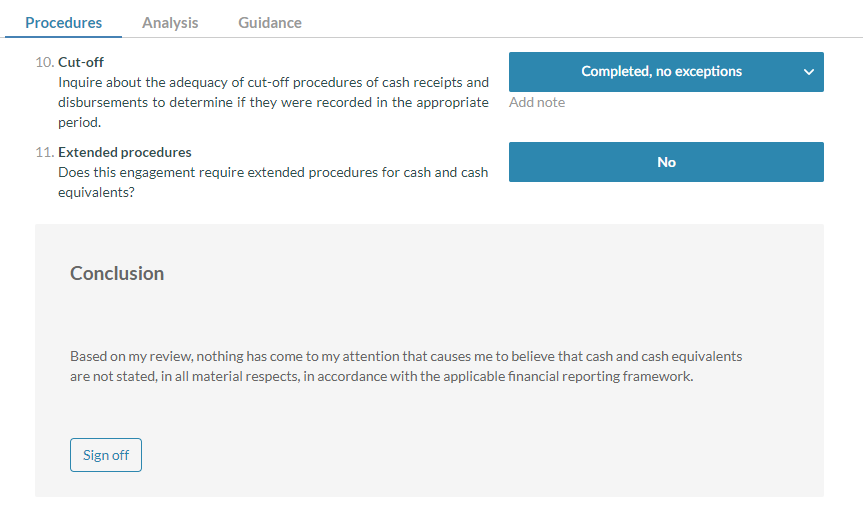Add a note under the Cut-off response

[x=537, y=102]
